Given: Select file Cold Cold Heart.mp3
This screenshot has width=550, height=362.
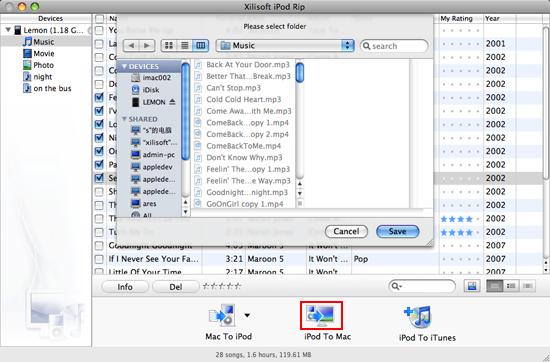Looking at the screenshot, I should coord(243,99).
